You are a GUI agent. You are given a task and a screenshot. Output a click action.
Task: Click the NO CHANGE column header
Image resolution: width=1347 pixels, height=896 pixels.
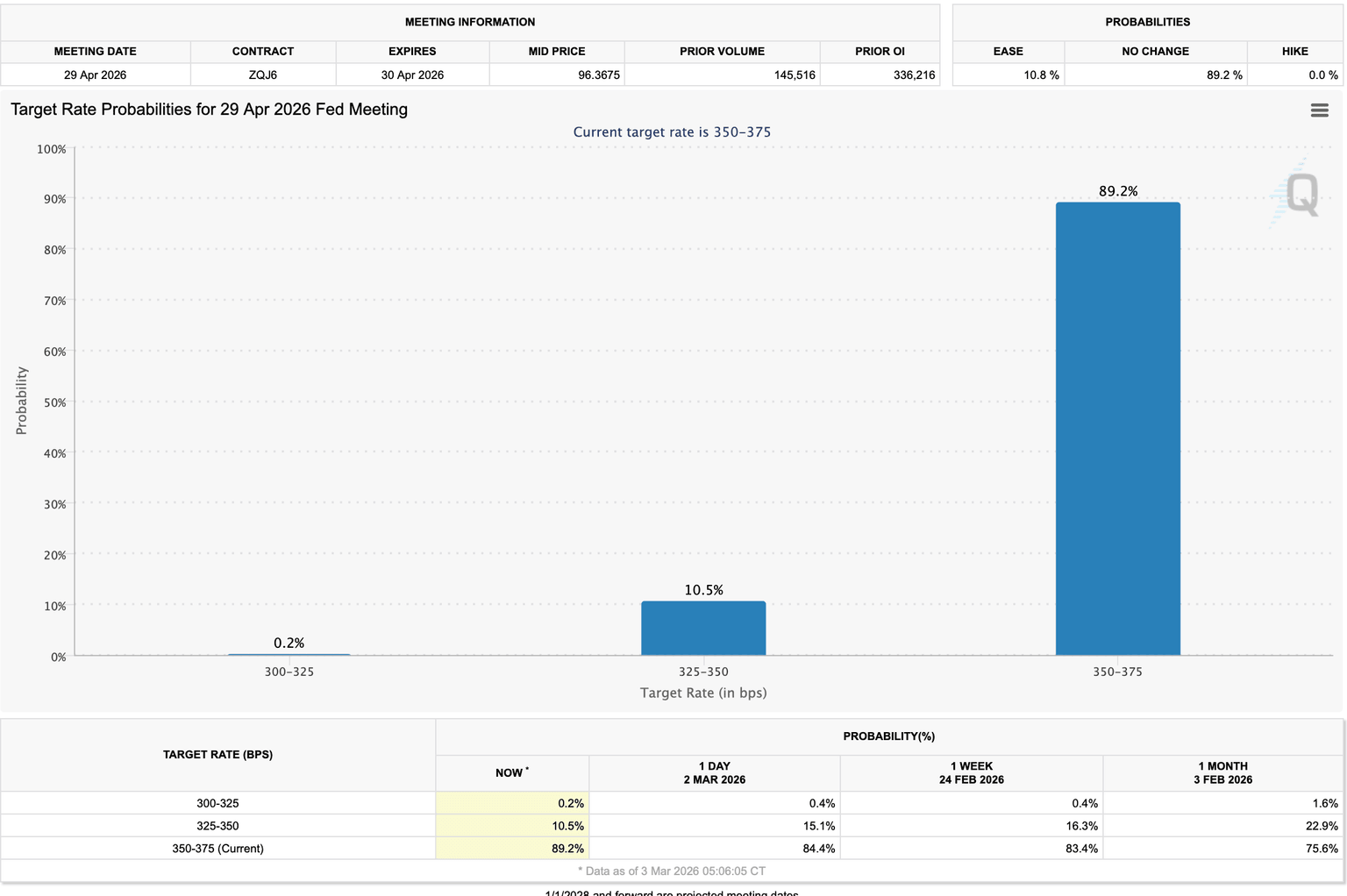(x=1155, y=51)
